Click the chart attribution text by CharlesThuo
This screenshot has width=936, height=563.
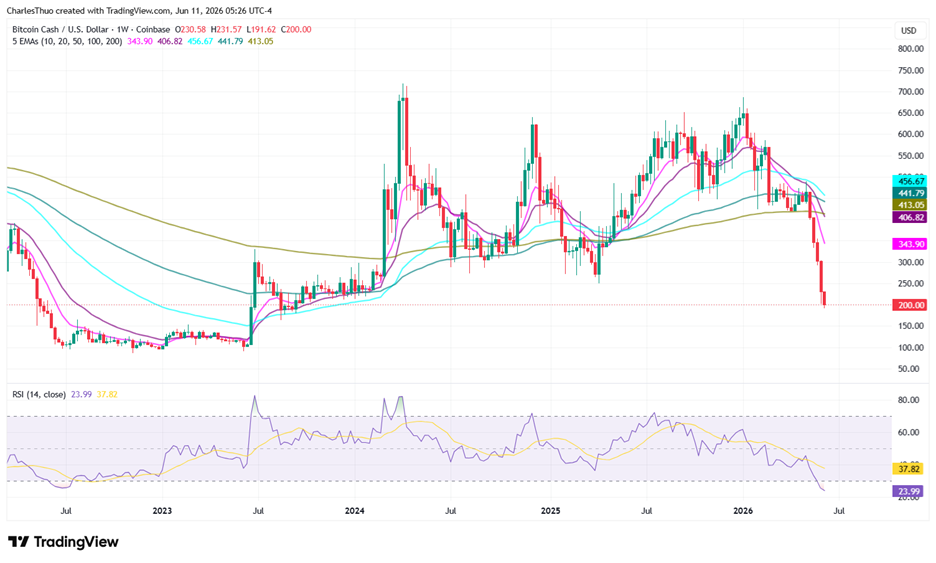(140, 11)
